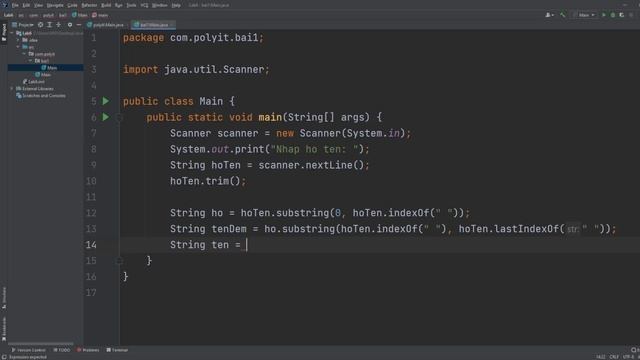Collapse the src folder node
The height and width of the screenshot is (360, 640).
[18, 47]
